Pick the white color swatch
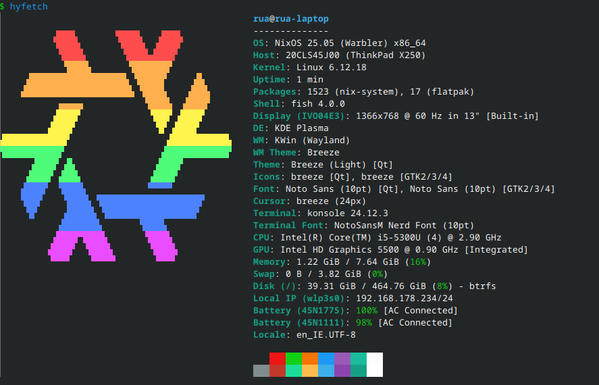 point(375,365)
